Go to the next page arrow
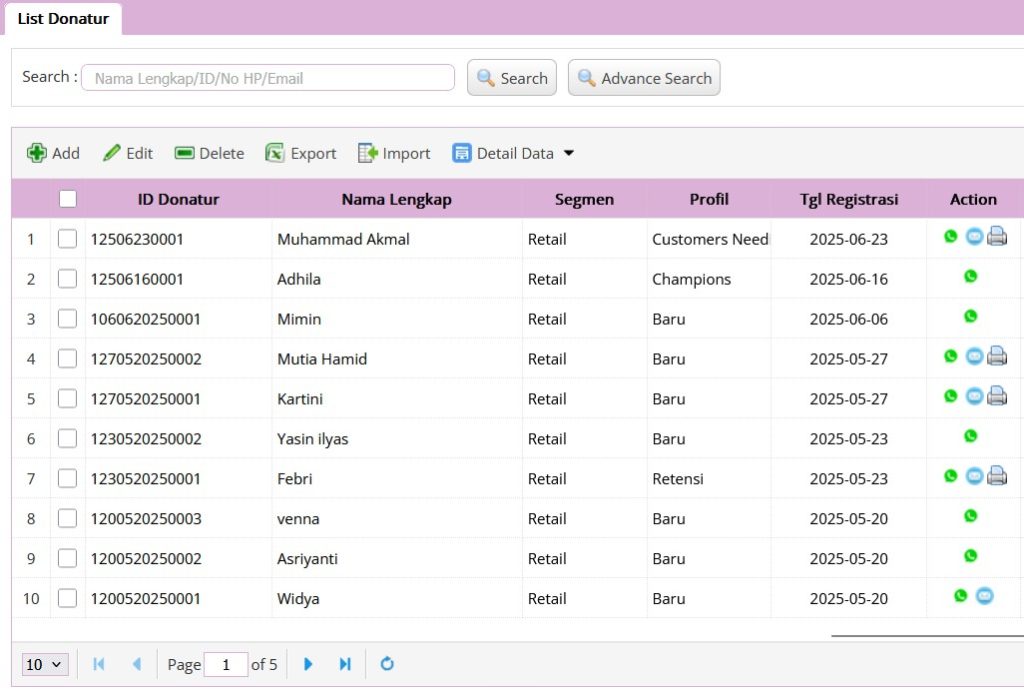Screen dimensions: 1024x692 (x=308, y=664)
